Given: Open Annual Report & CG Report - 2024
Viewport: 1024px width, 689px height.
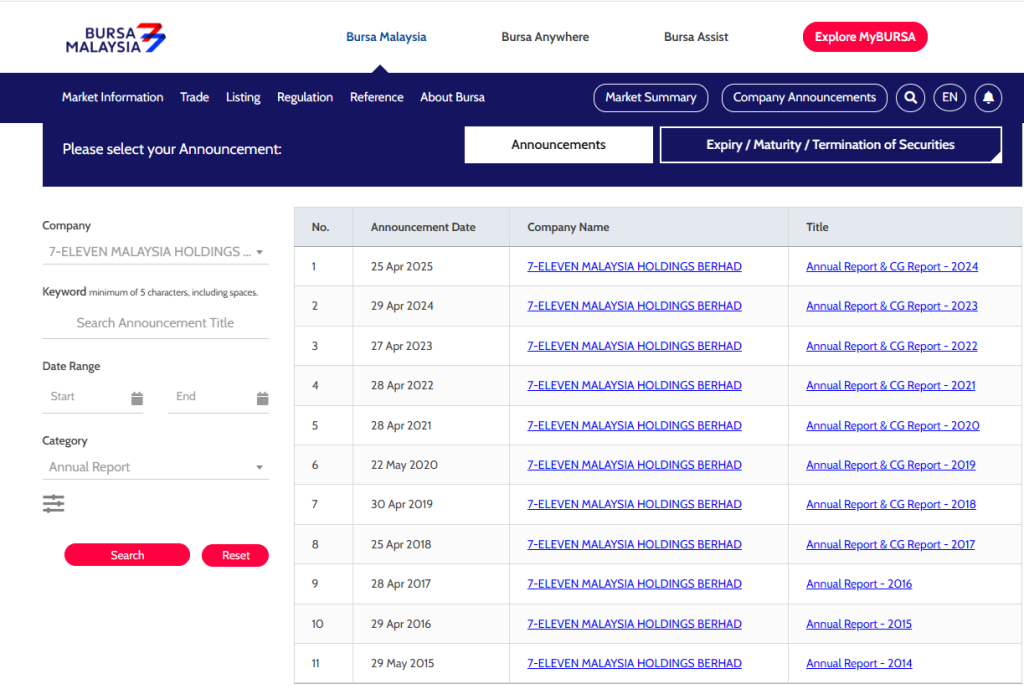Looking at the screenshot, I should [x=891, y=266].
